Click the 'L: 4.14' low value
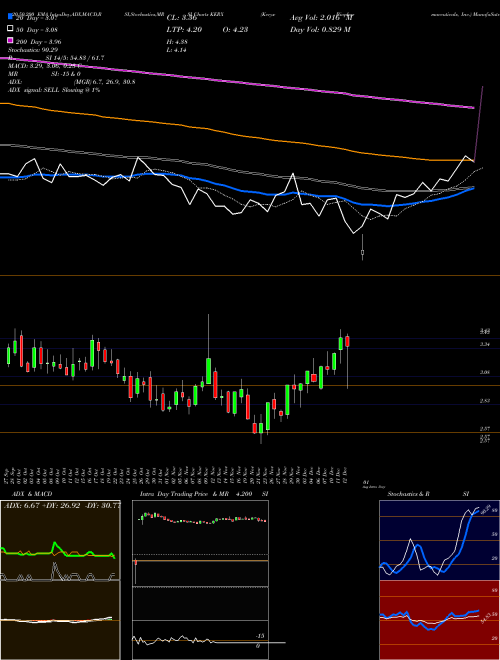Viewport: 500px width, 660px height. 176,50
